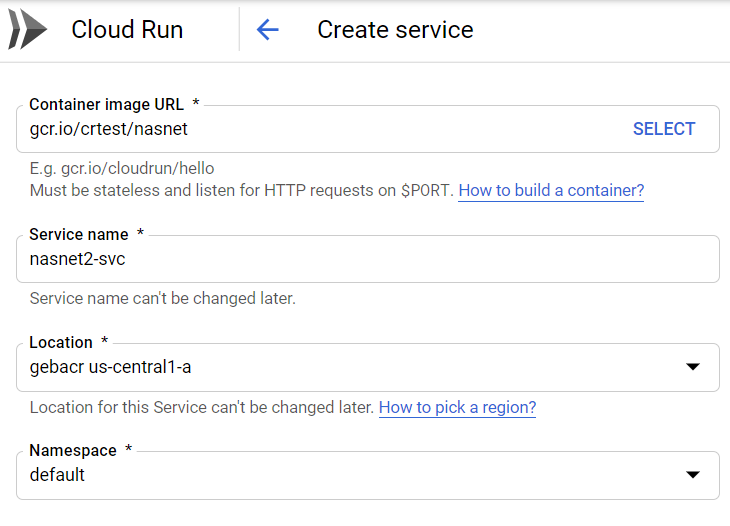
Task: Go back using the left arrow
Action: (x=267, y=30)
